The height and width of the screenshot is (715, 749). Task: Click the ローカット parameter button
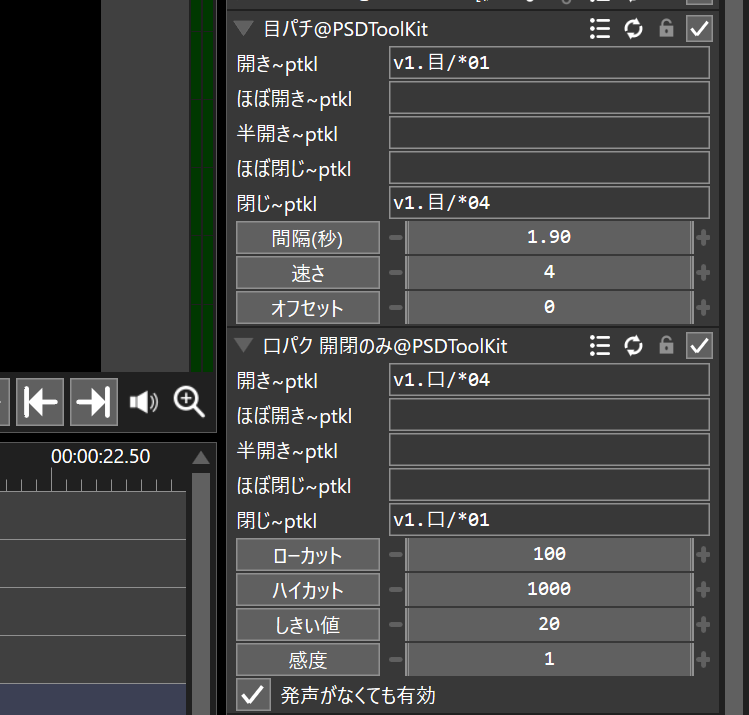308,555
